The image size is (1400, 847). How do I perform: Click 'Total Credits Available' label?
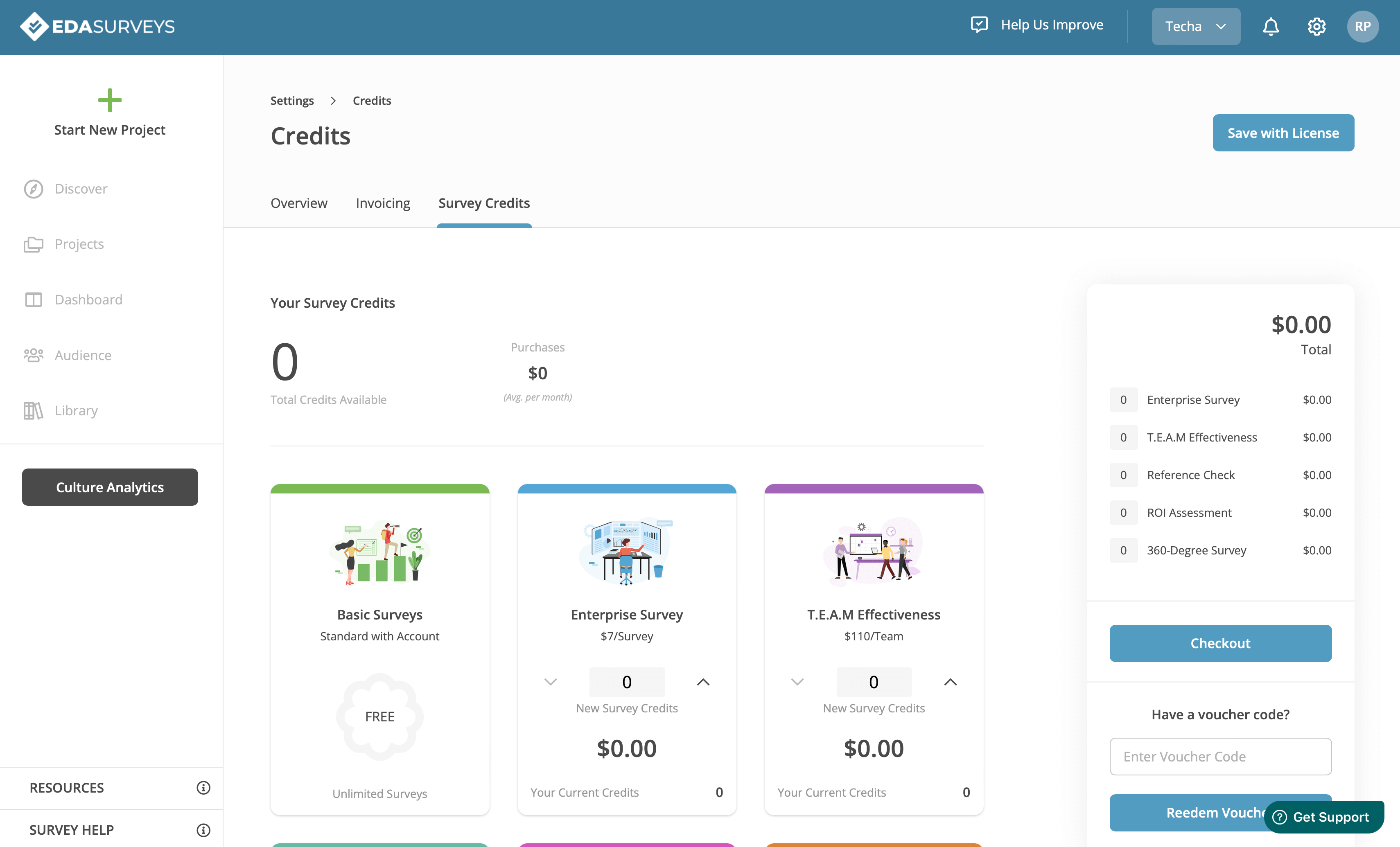pos(328,399)
